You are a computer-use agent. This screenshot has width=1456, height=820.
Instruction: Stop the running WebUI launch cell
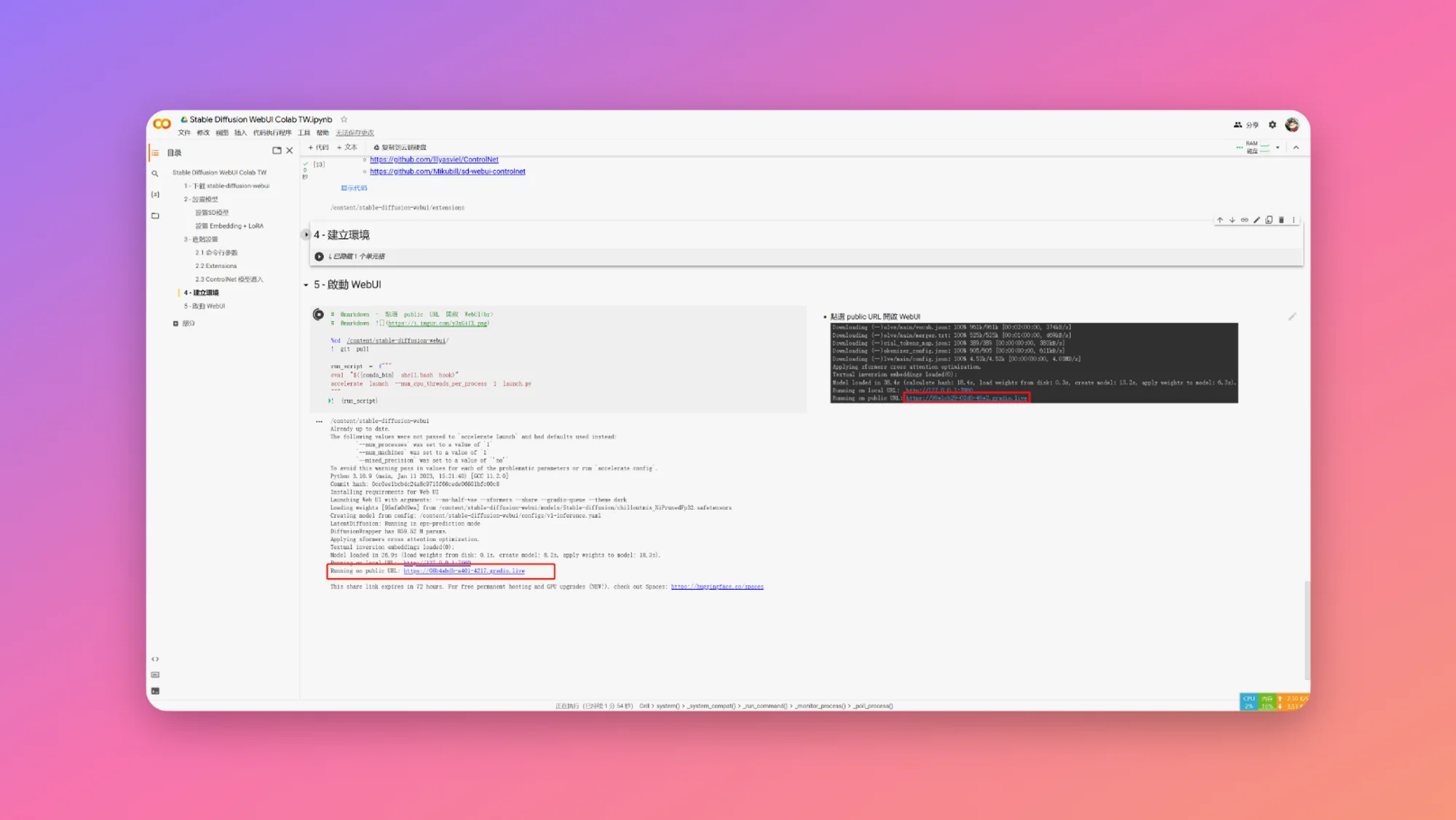pos(318,315)
